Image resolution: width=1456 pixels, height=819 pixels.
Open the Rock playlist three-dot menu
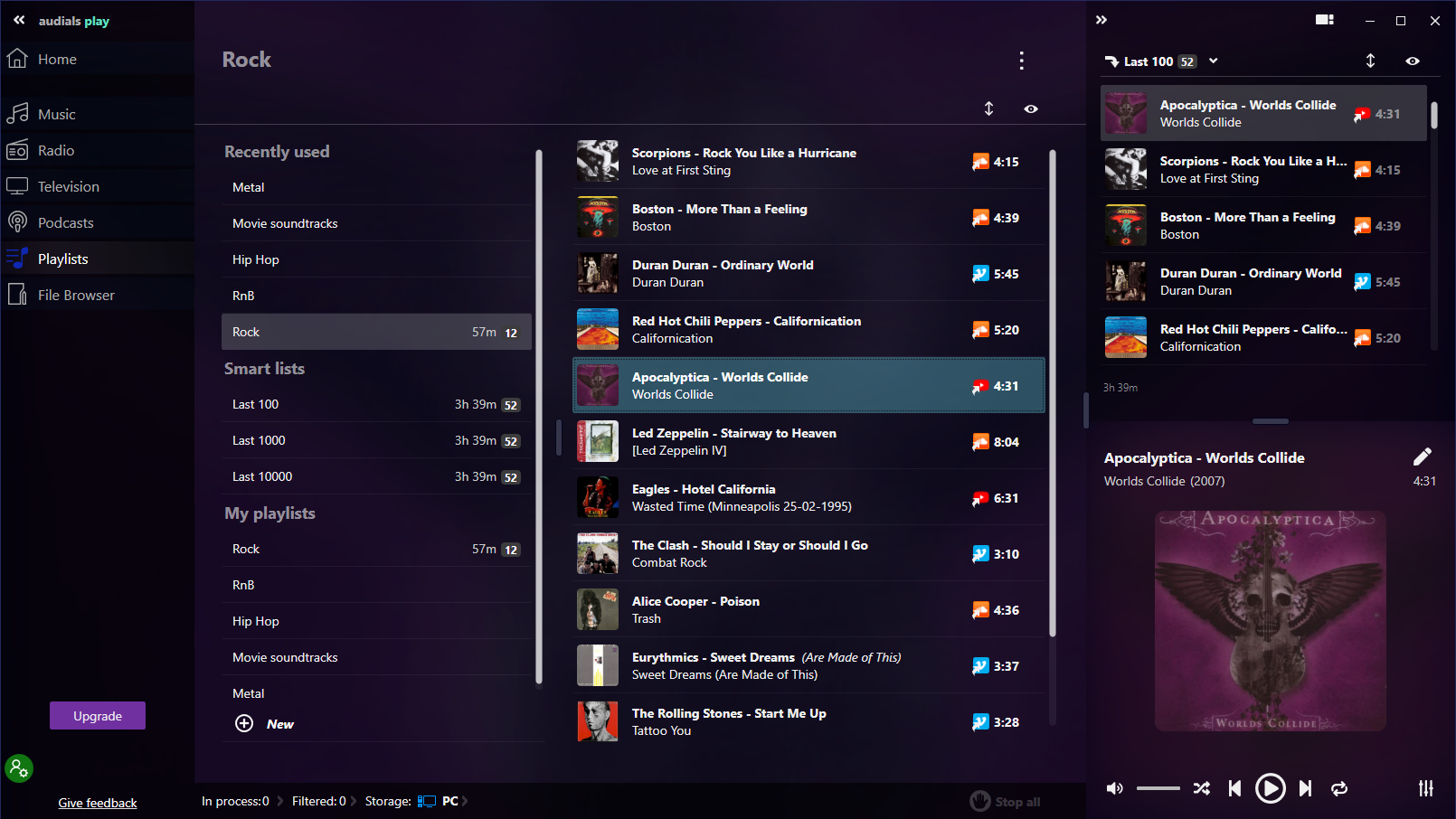(x=1022, y=61)
